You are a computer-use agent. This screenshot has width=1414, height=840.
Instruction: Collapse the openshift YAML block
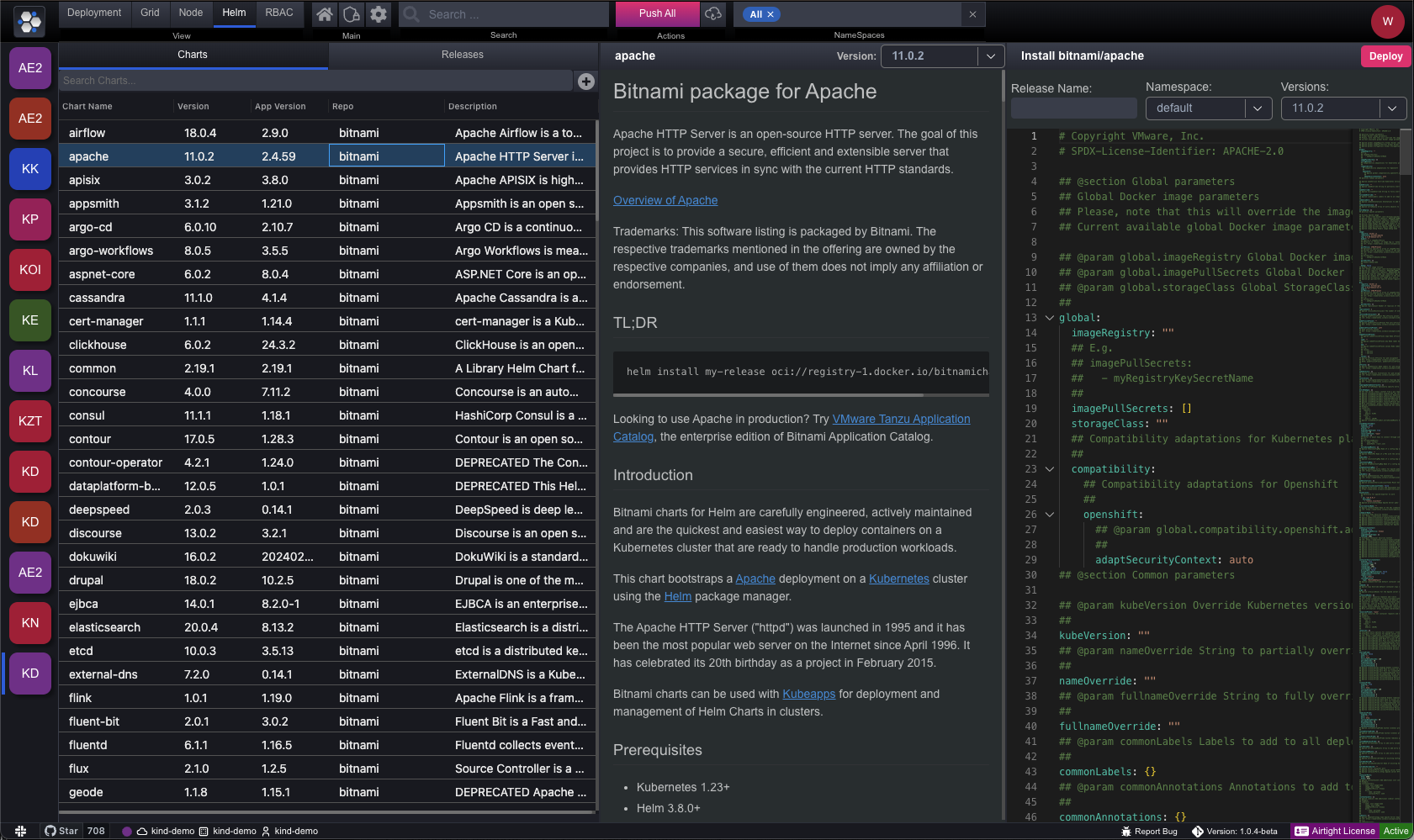point(1049,515)
